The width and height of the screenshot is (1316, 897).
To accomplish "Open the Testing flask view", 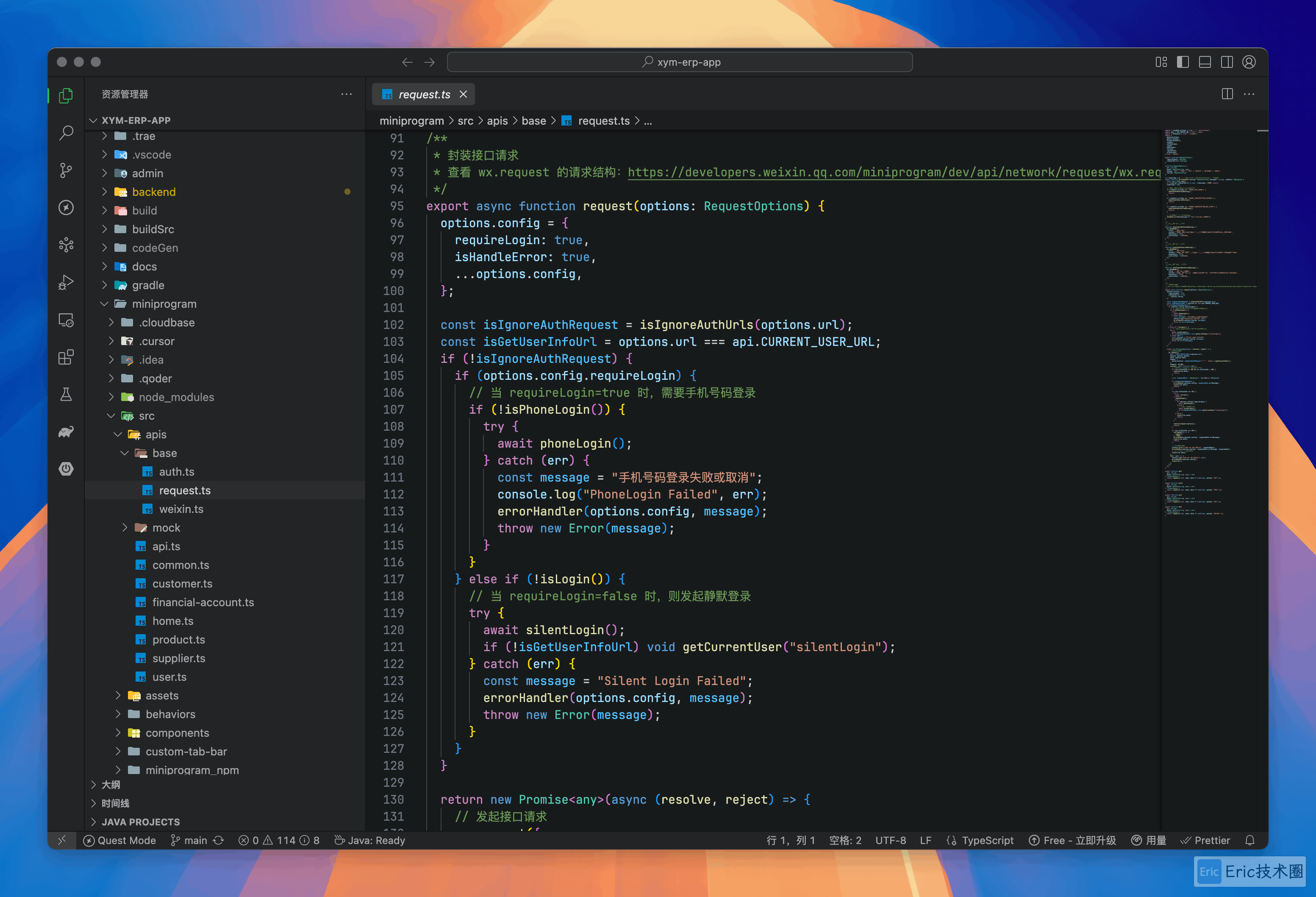I will (66, 394).
